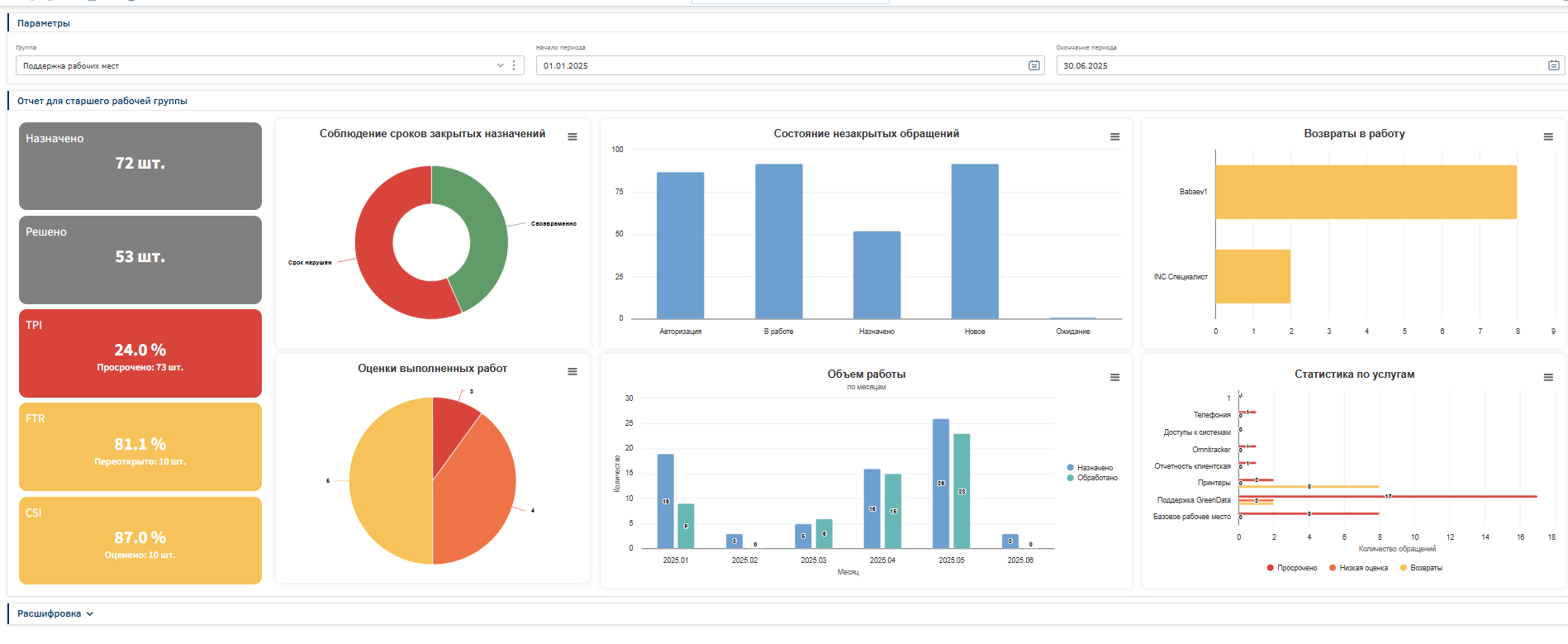1568x644 pixels.
Task: Open Оценки выполненных работ chart menu icon
Action: tap(572, 372)
